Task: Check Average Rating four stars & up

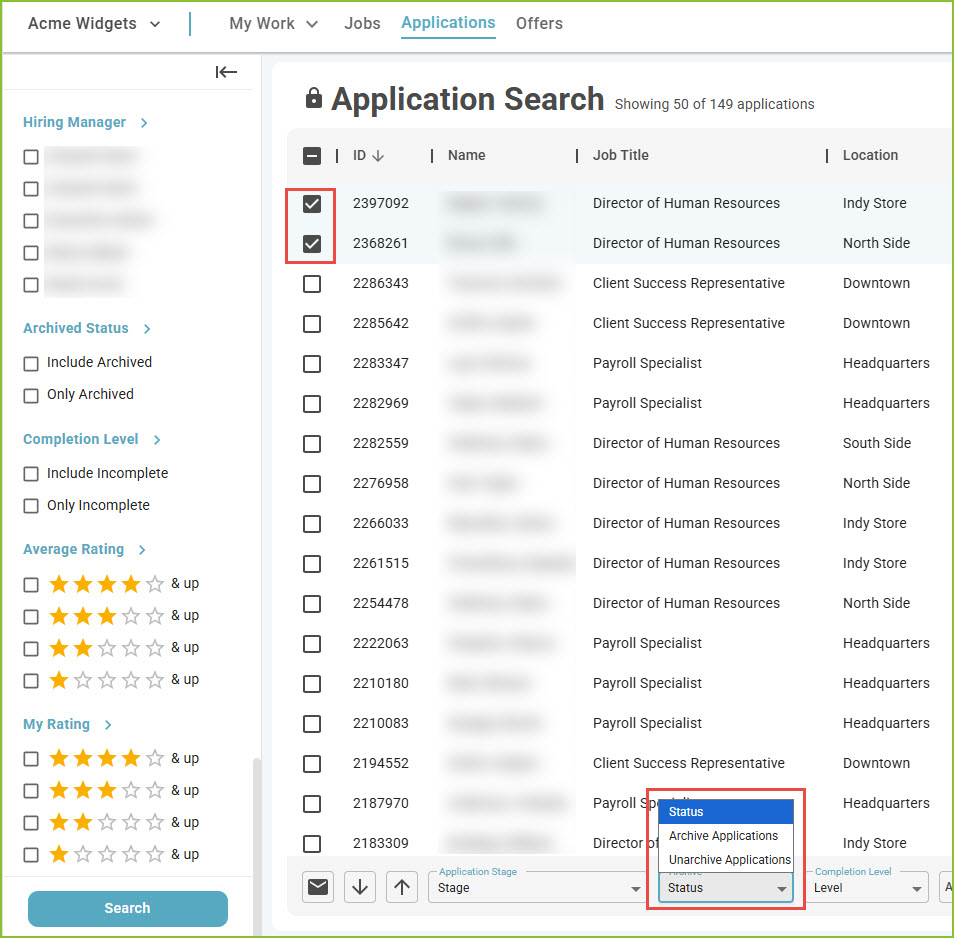Action: point(30,585)
